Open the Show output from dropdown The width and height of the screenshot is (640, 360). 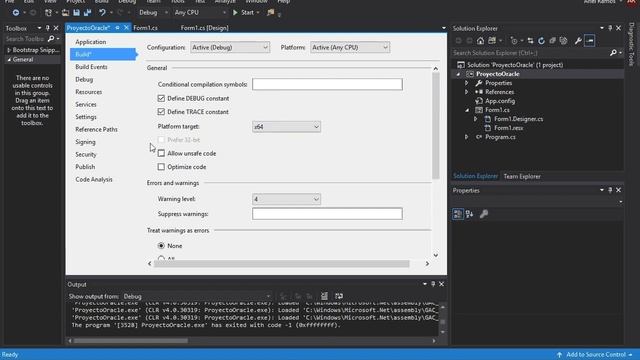(x=197, y=296)
